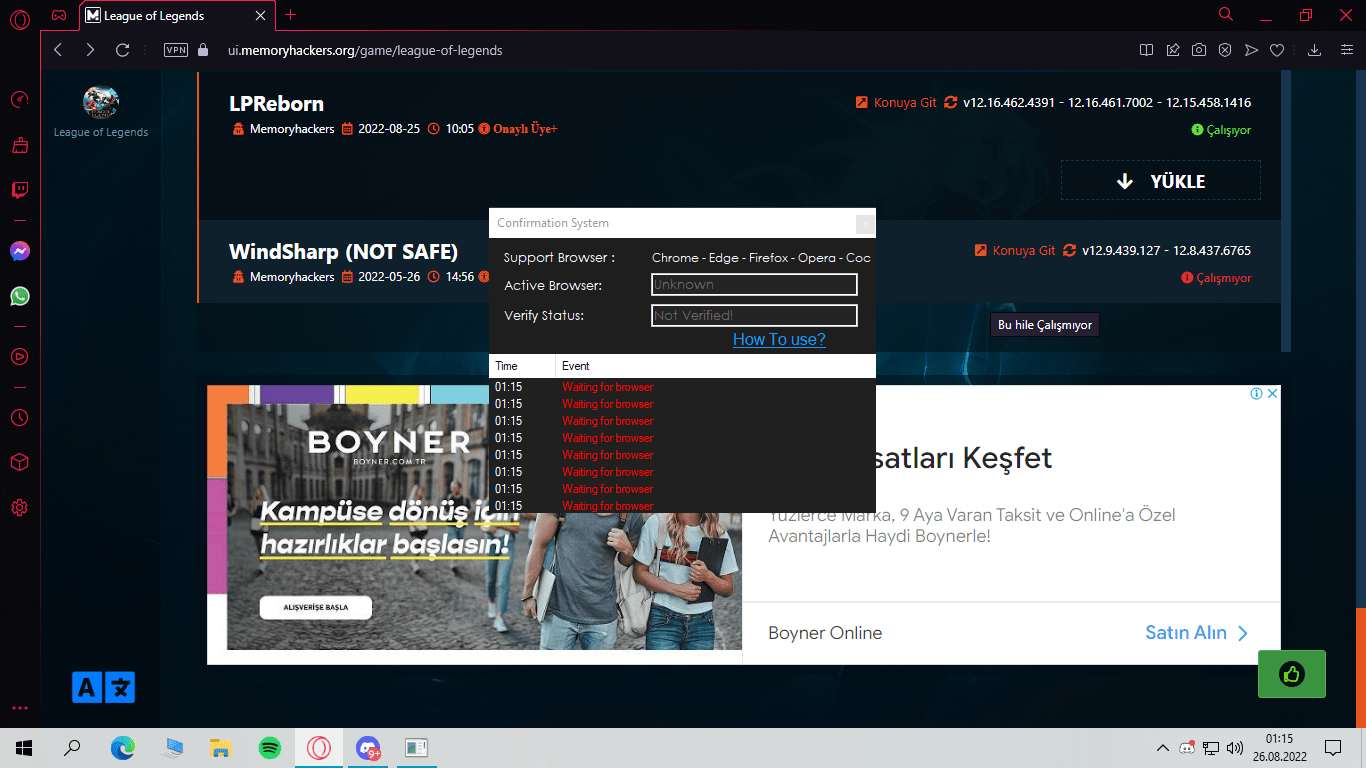Open Easy Setup sliders icon
The width and height of the screenshot is (1366, 768).
(x=1345, y=50)
